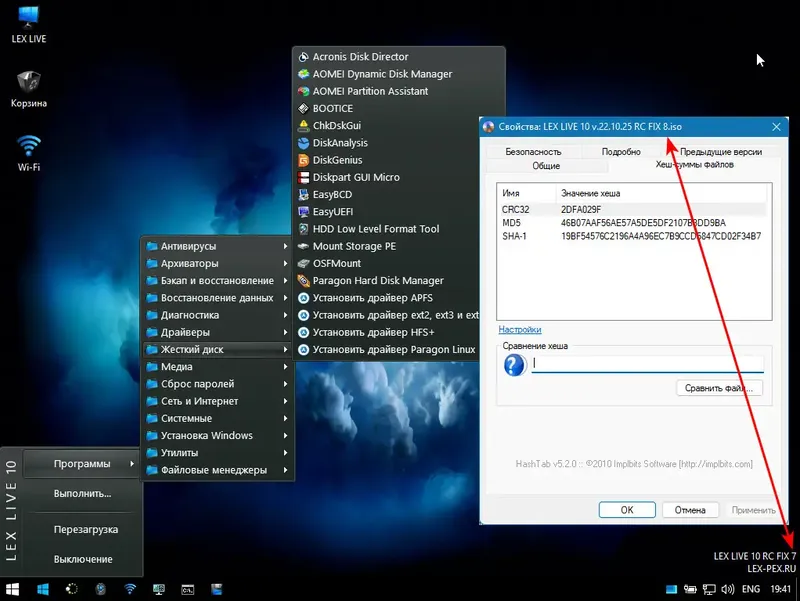This screenshot has height=601, width=800.
Task: Click the Сравнить файл... button
Action: point(719,388)
